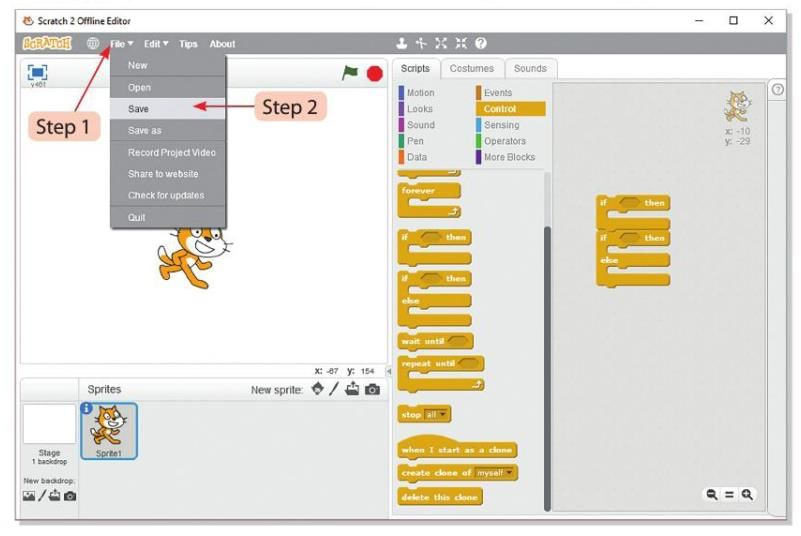
Task: Choose Save from File menu
Action: pos(168,109)
